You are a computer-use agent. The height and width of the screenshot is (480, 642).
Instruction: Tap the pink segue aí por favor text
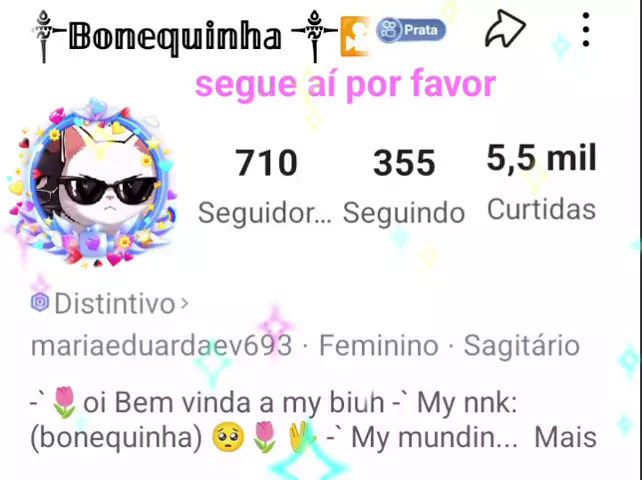click(x=346, y=84)
